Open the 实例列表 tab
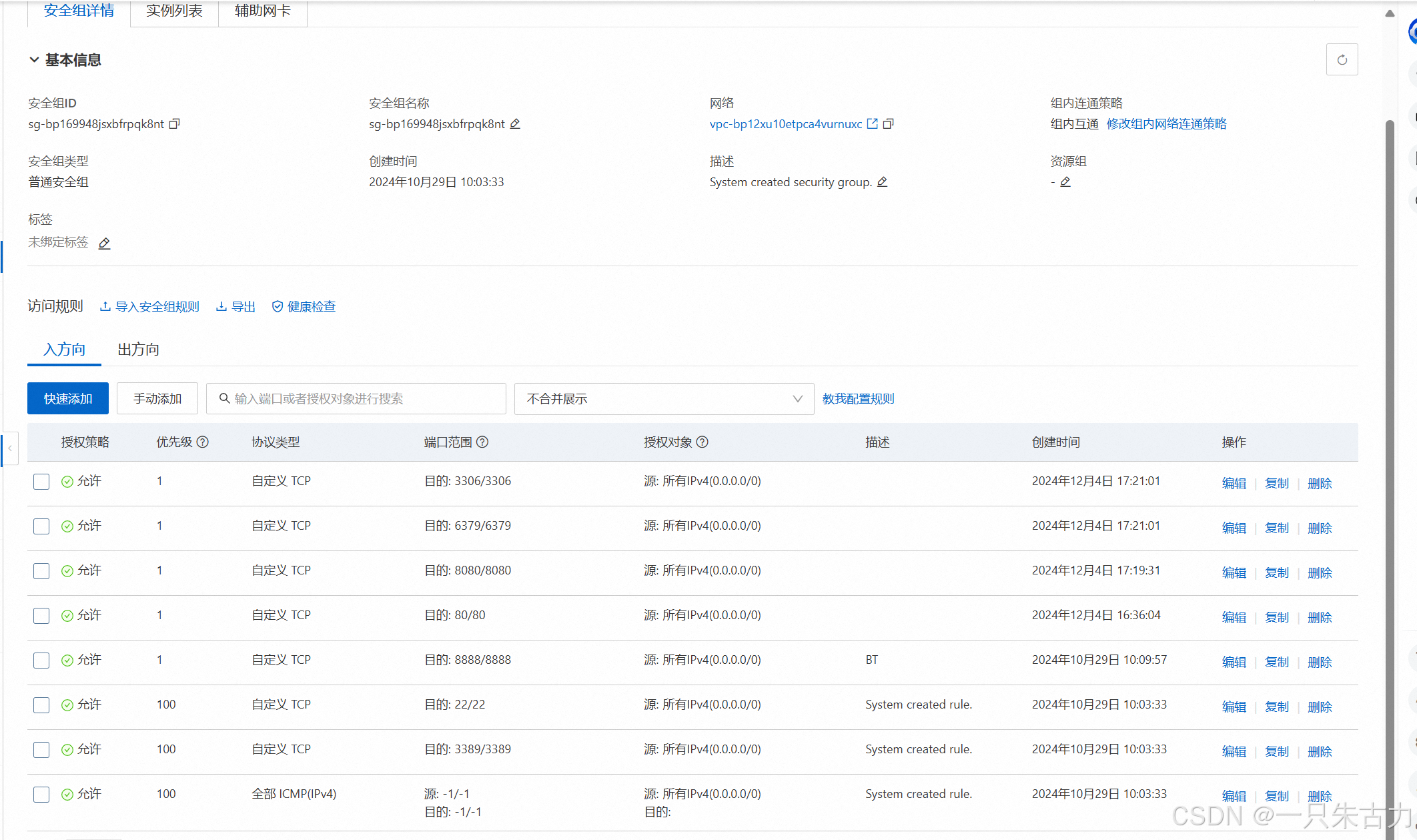 (174, 11)
